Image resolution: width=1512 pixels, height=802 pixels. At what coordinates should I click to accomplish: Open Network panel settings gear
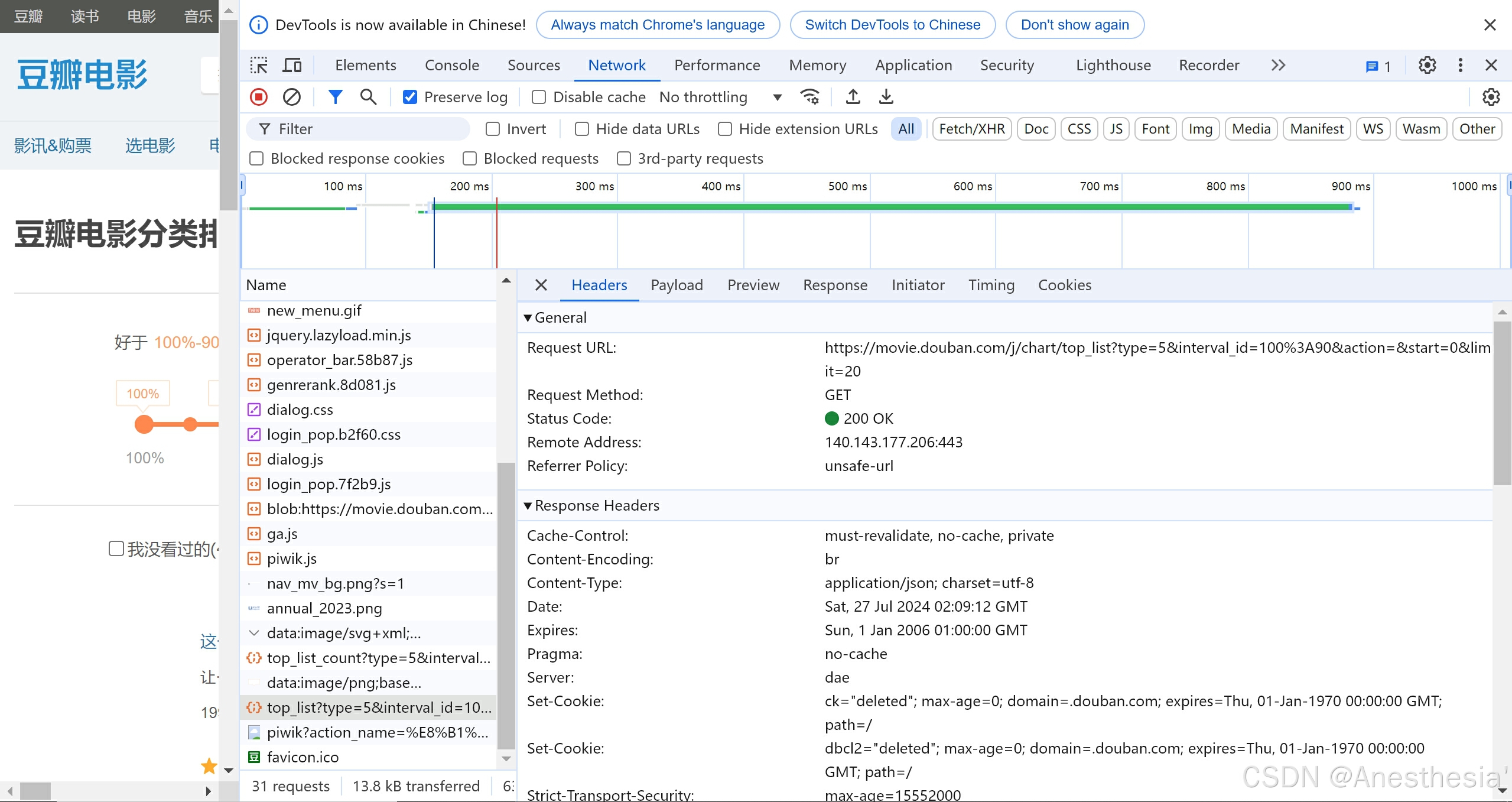(1491, 97)
